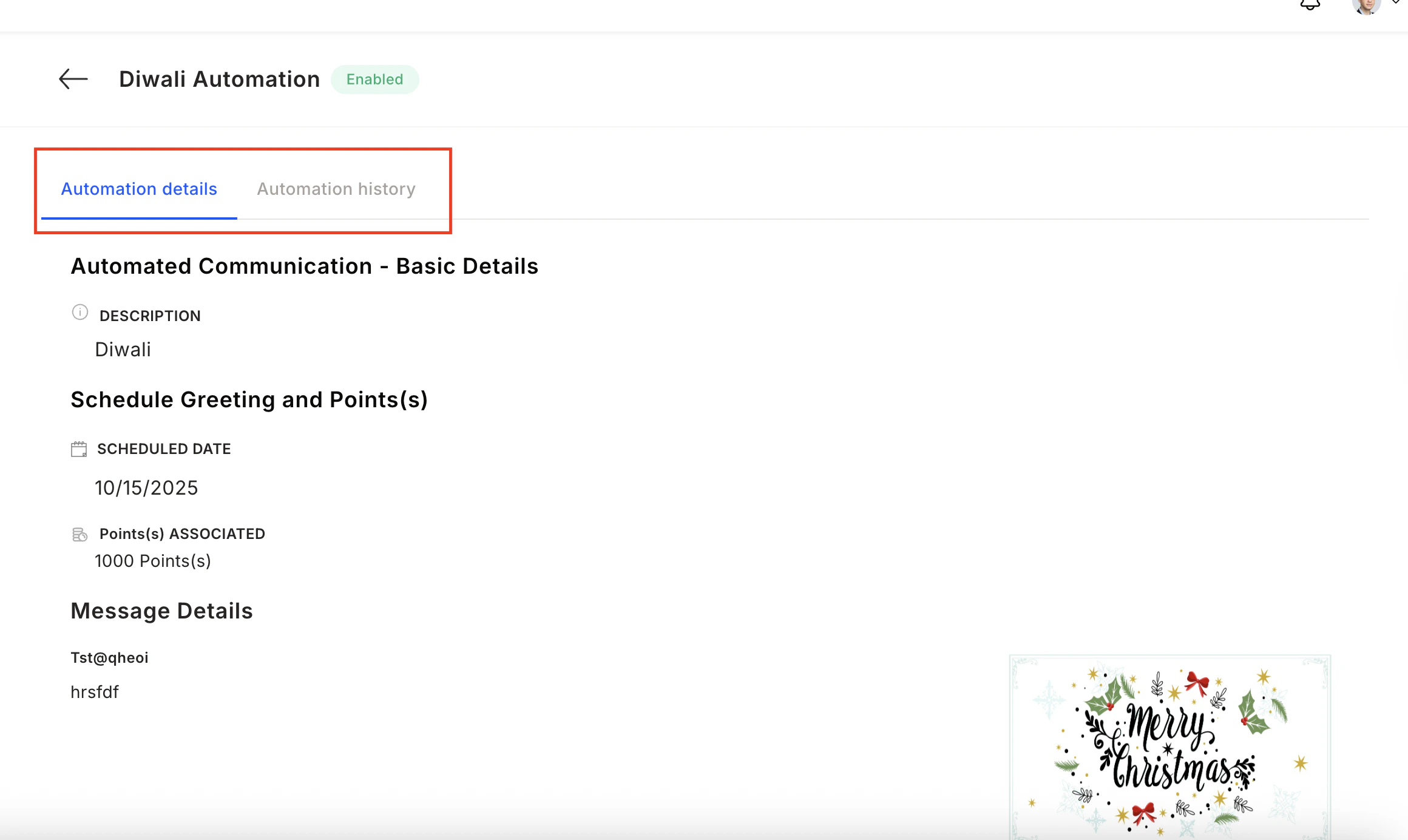This screenshot has height=840, width=1408.
Task: Open the Merry Christmas greeting image
Action: (x=1170, y=747)
